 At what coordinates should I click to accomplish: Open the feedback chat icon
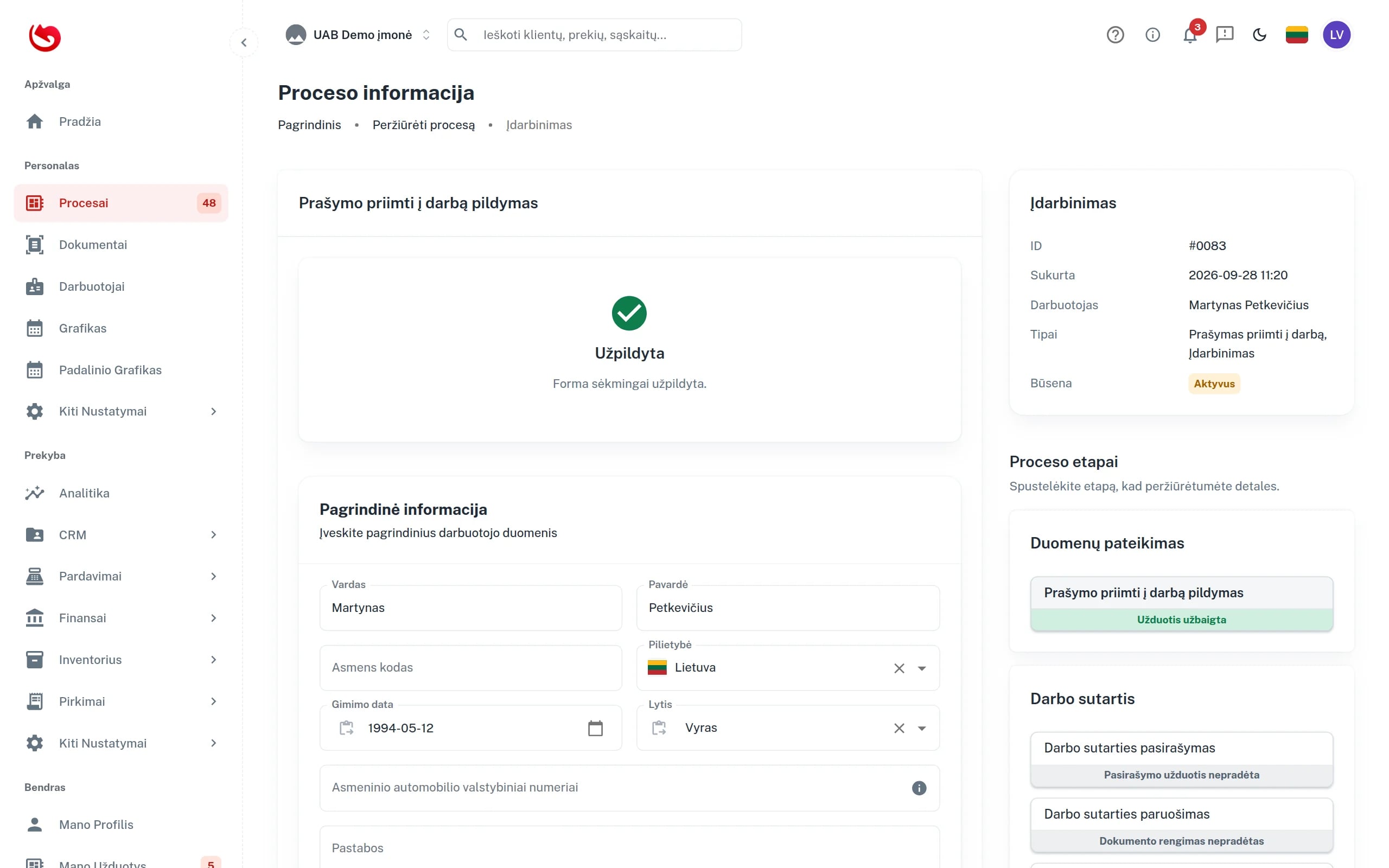1224,35
